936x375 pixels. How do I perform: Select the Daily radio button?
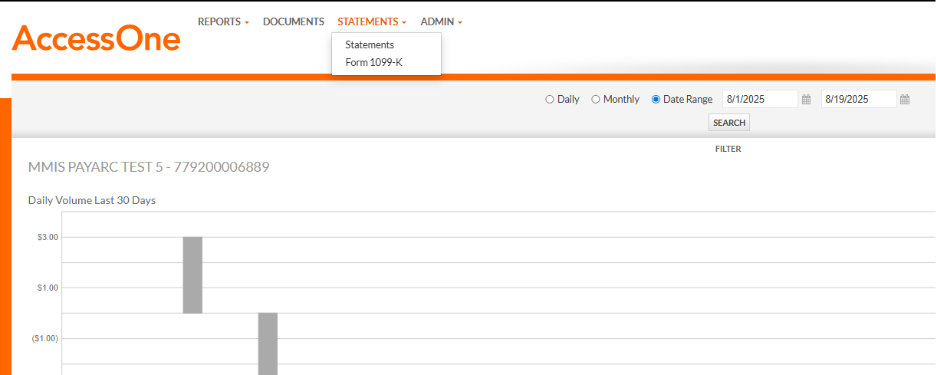(x=549, y=100)
